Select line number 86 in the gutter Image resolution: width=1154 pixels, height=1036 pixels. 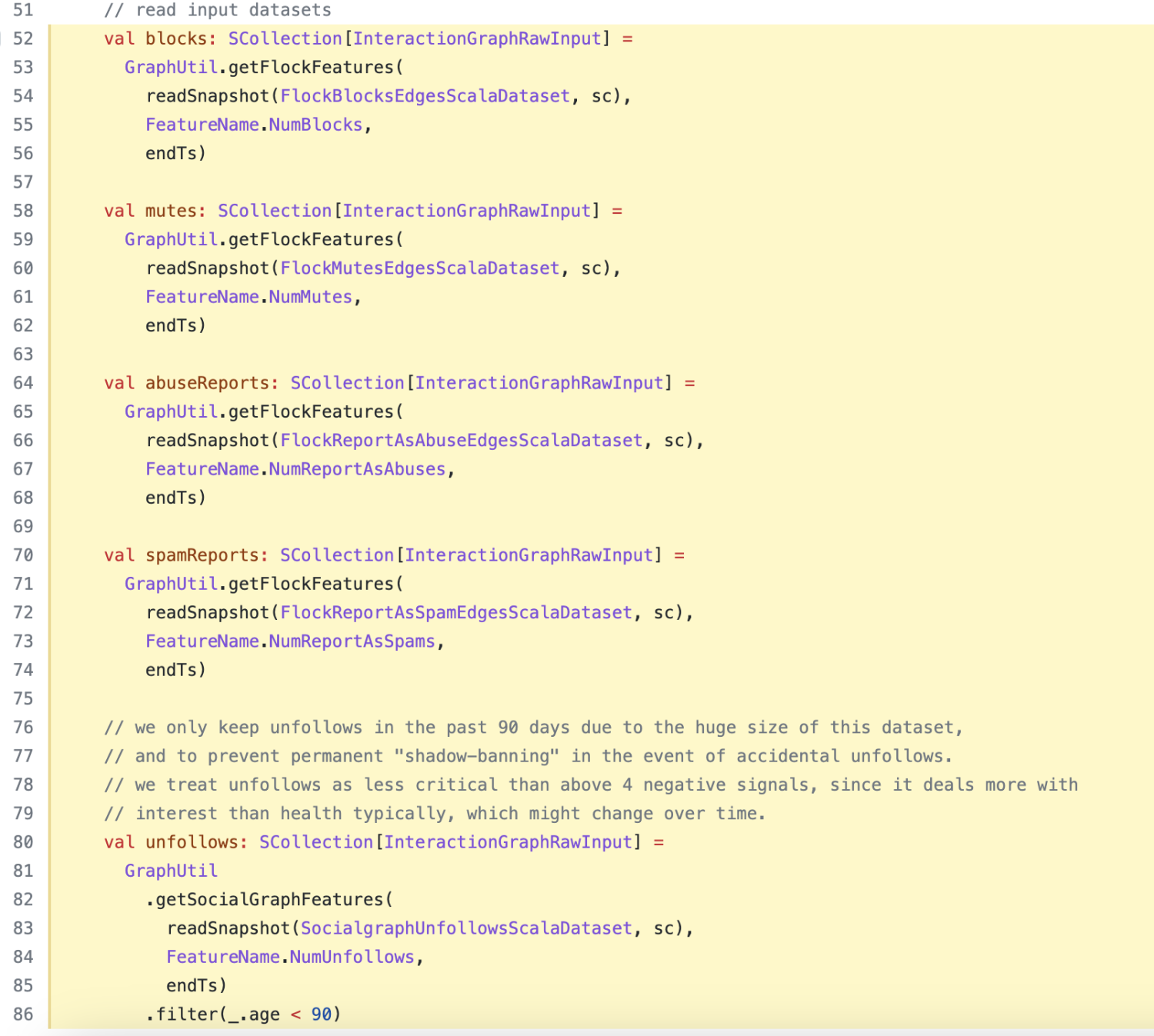tap(23, 1014)
